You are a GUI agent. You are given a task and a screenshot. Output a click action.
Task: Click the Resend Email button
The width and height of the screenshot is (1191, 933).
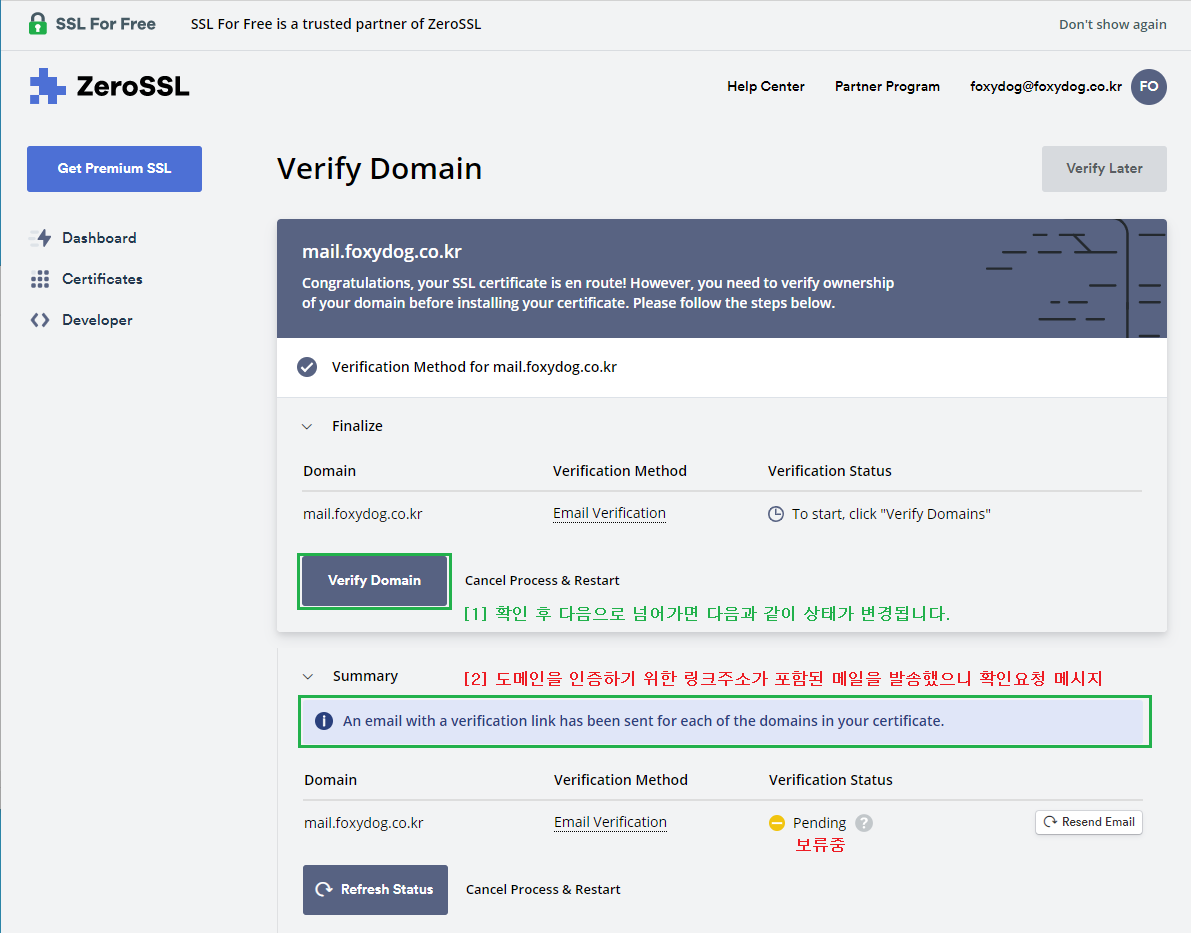tap(1088, 822)
